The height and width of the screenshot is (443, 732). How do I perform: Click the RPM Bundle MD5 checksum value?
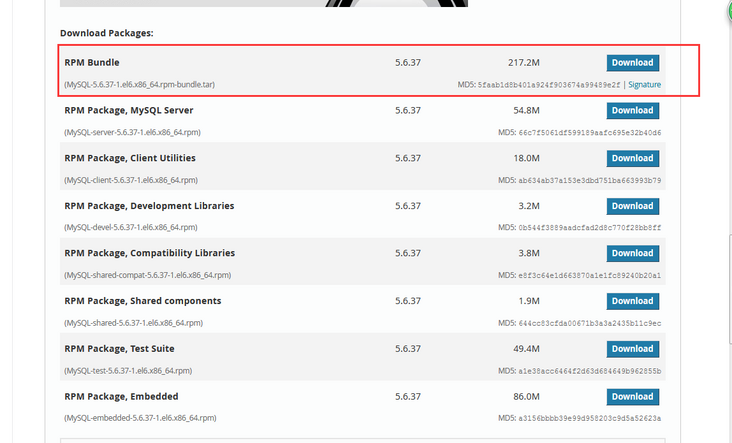click(549, 85)
